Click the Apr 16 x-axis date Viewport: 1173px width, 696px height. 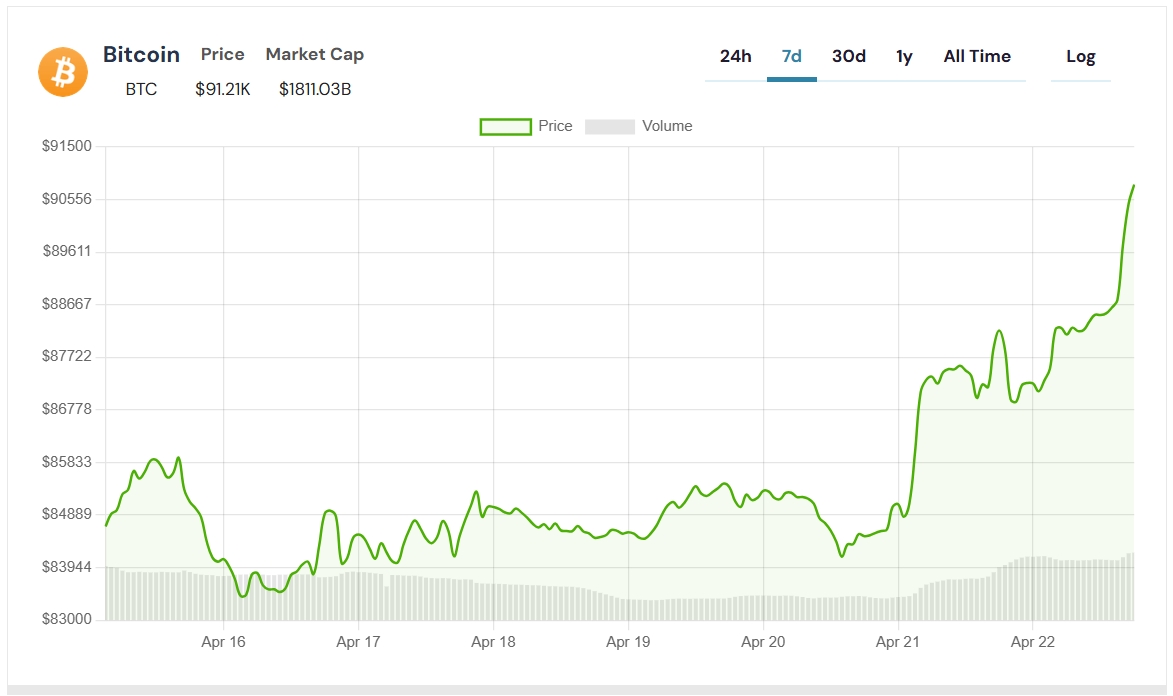coord(223,642)
